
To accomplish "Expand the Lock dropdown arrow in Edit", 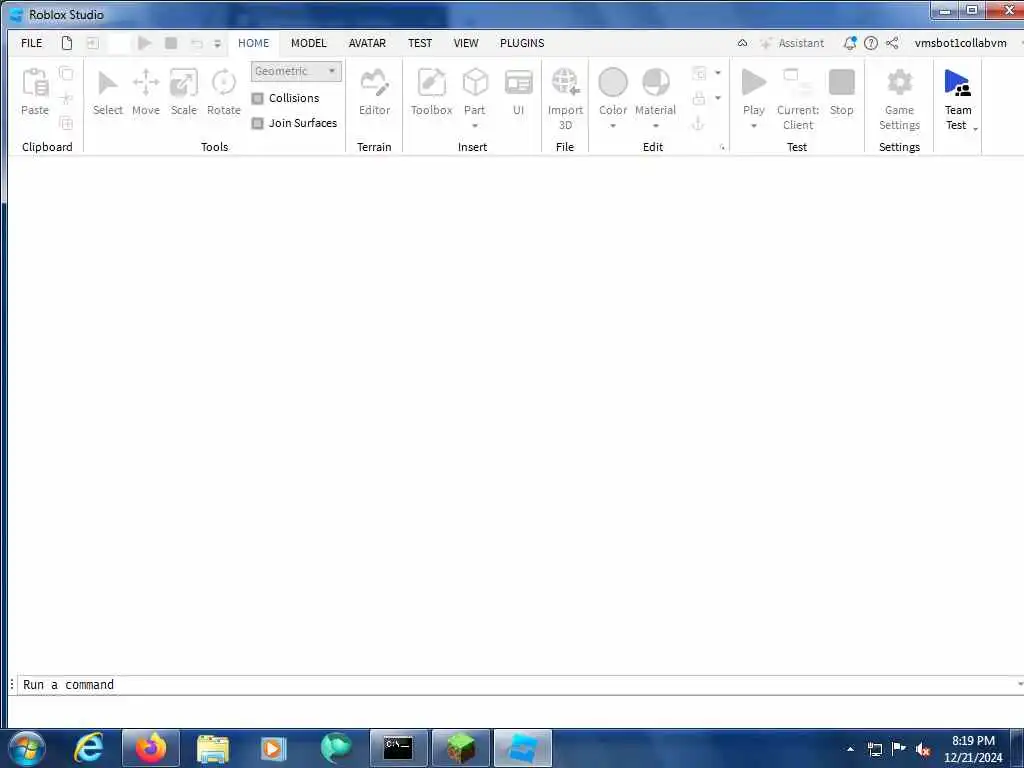I will [x=718, y=98].
